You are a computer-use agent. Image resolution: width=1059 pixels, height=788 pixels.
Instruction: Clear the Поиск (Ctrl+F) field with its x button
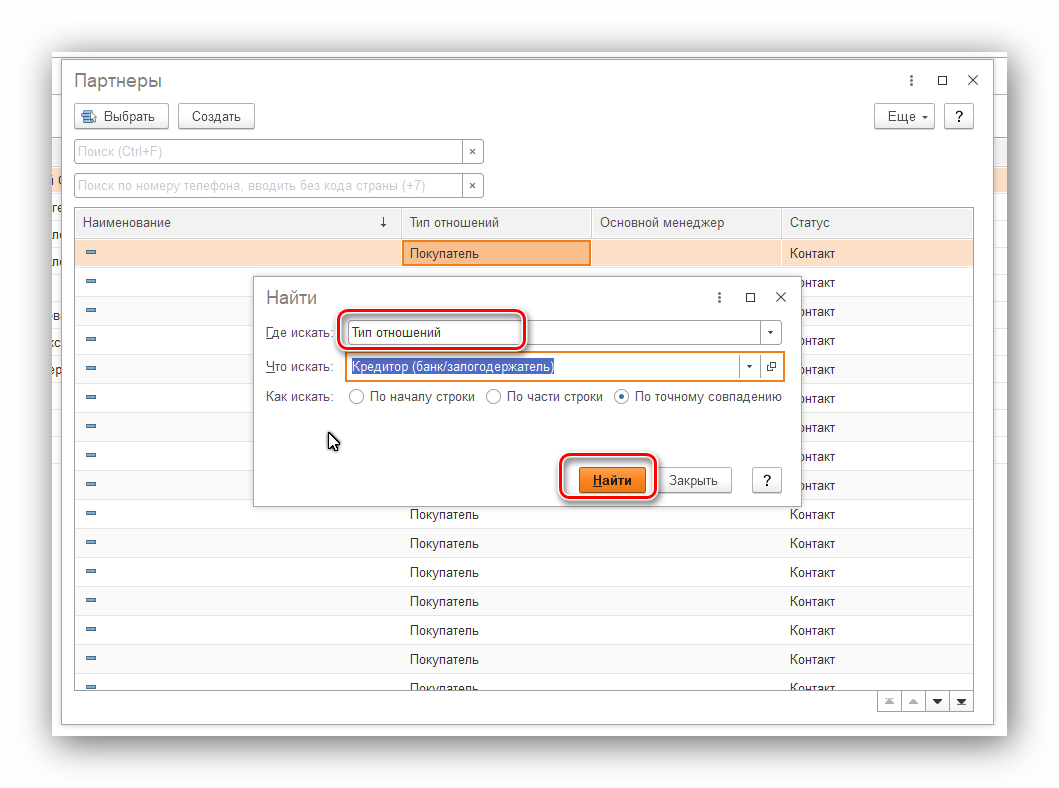(473, 151)
